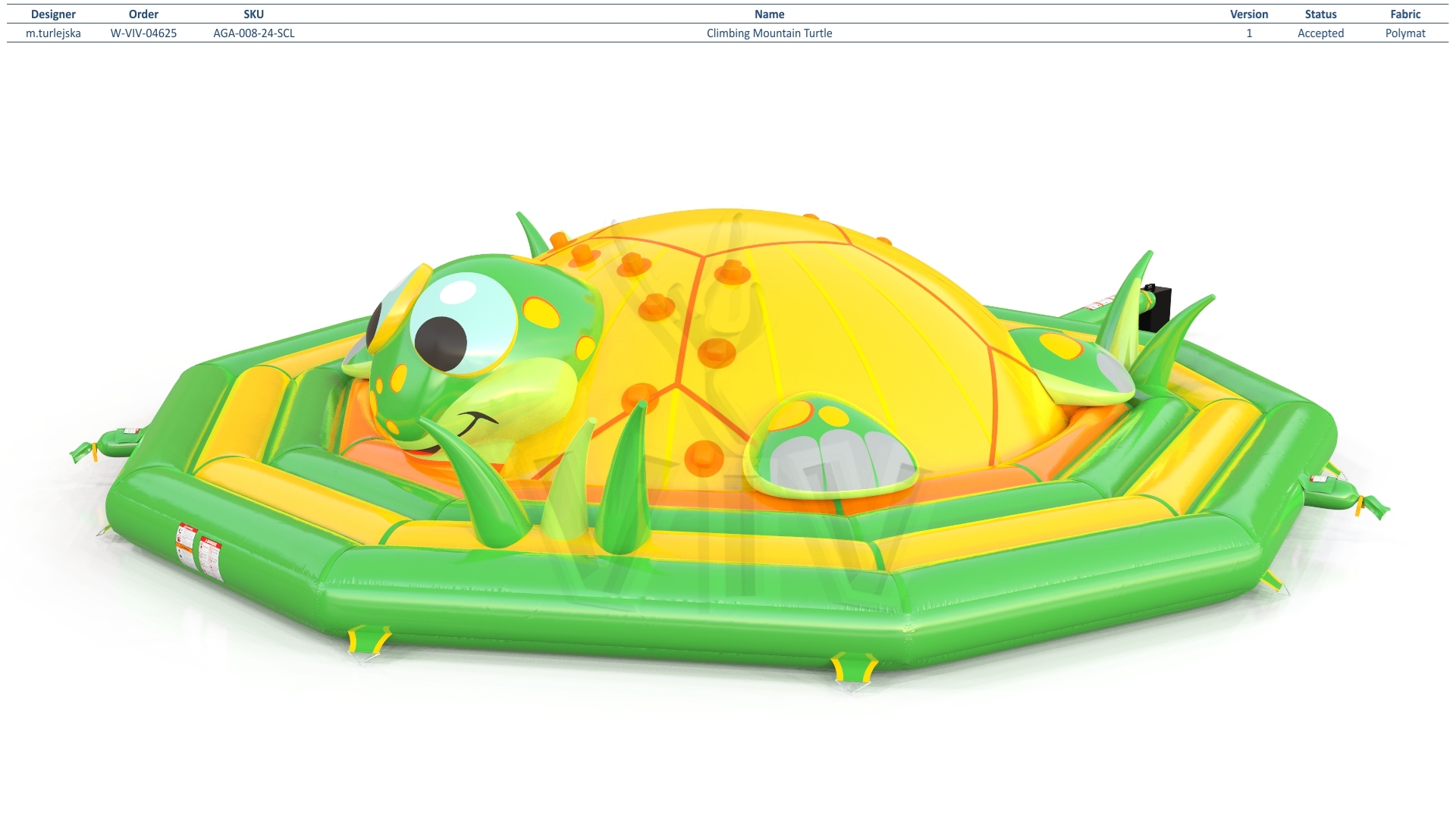
Task: Click the turtle's large eye
Action: pyautogui.click(x=463, y=323)
